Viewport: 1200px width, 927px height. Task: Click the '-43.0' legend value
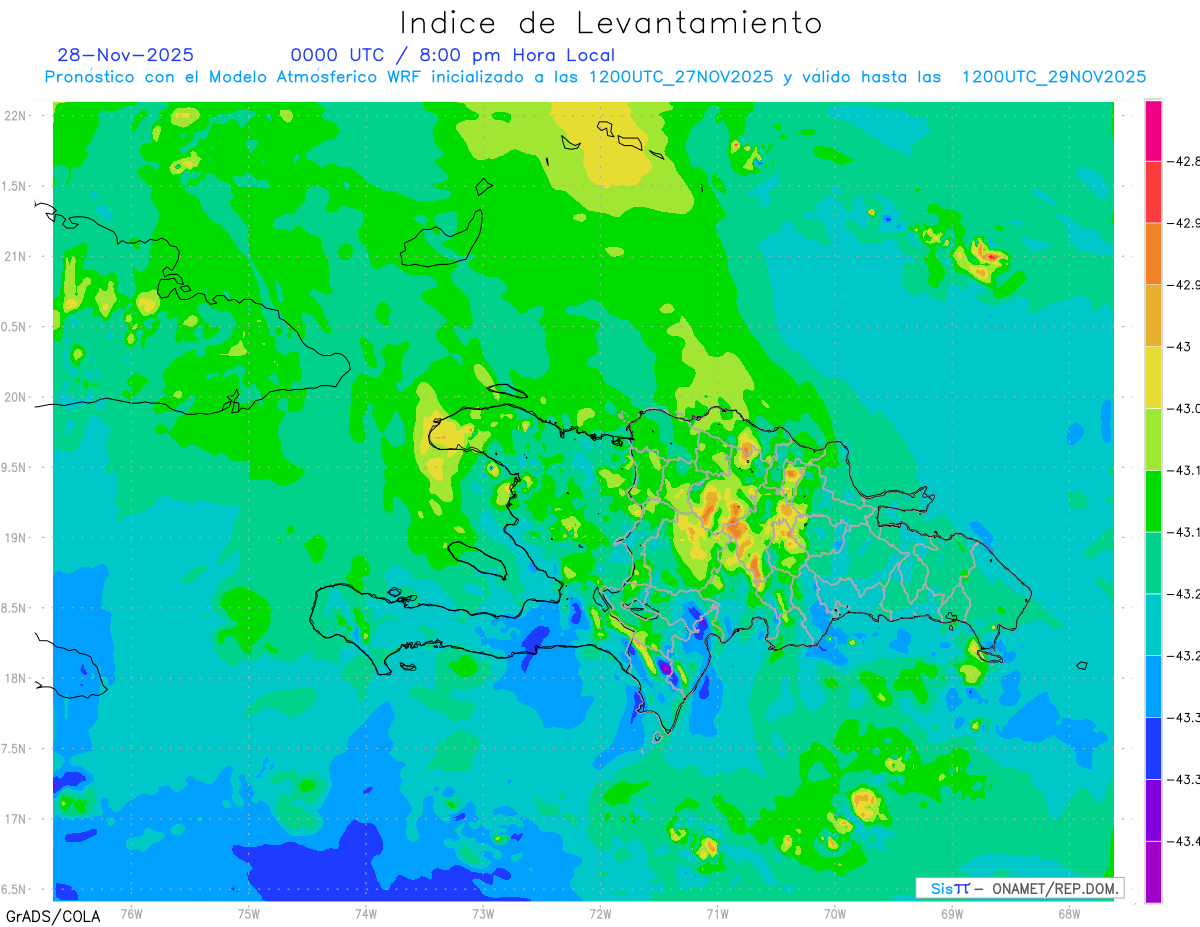click(x=1184, y=408)
